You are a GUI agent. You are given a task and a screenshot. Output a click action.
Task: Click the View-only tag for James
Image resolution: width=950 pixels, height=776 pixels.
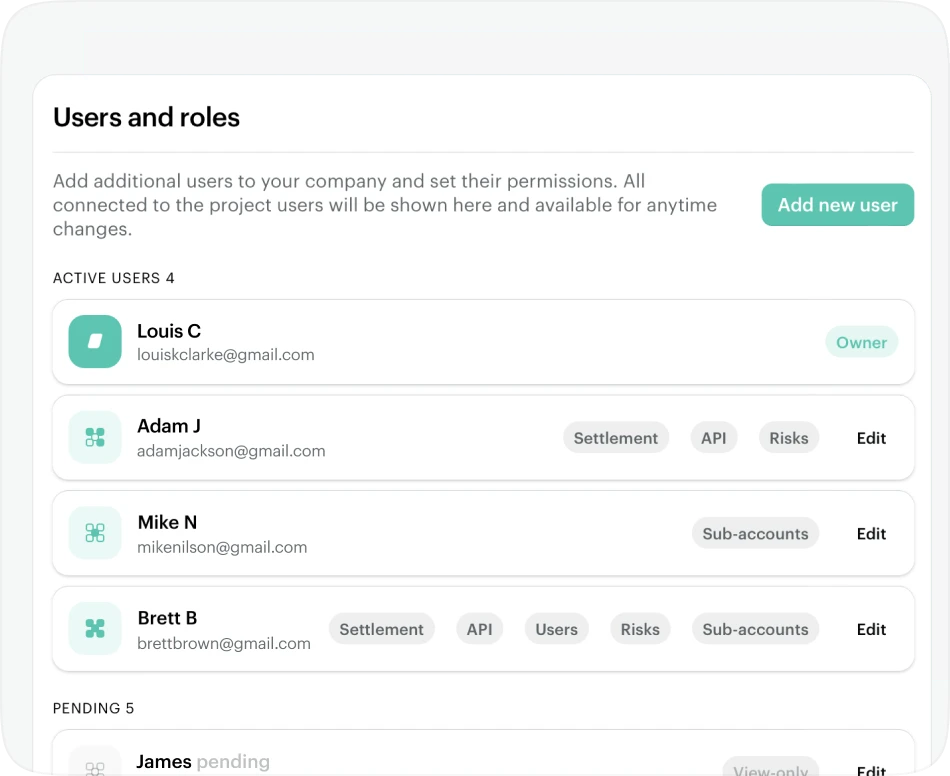pos(770,769)
